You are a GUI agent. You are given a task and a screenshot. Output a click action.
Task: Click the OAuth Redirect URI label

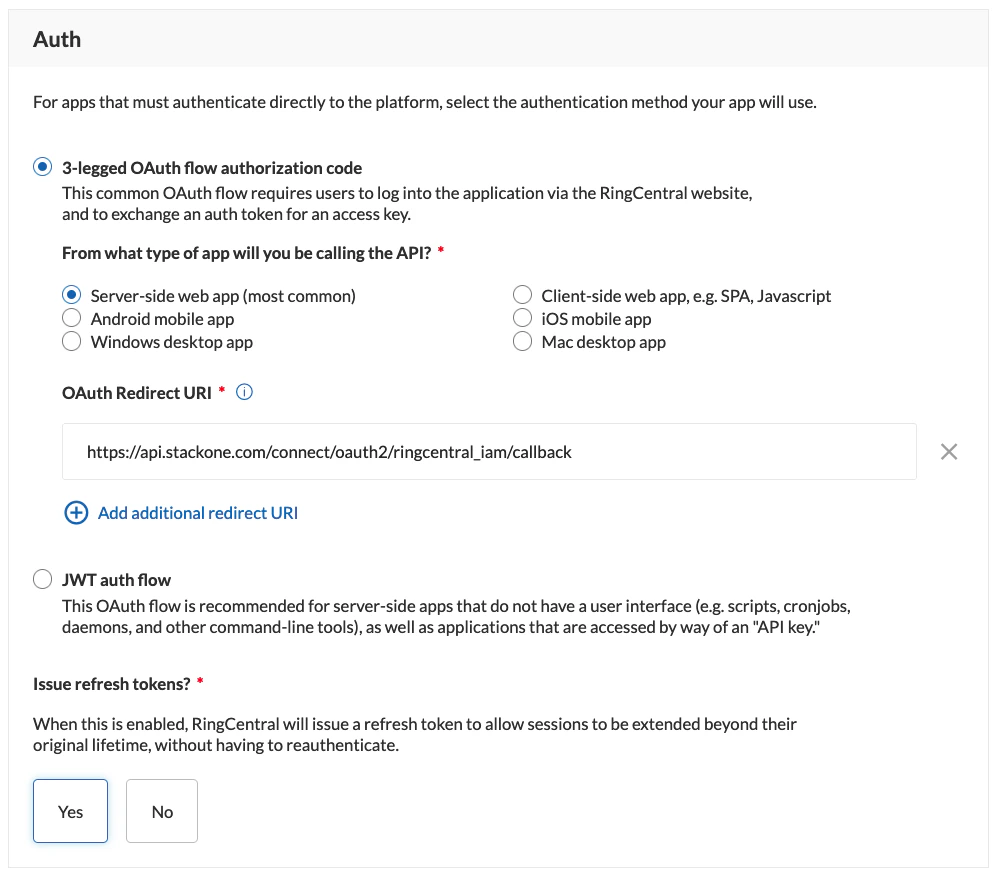pyautogui.click(x=136, y=392)
